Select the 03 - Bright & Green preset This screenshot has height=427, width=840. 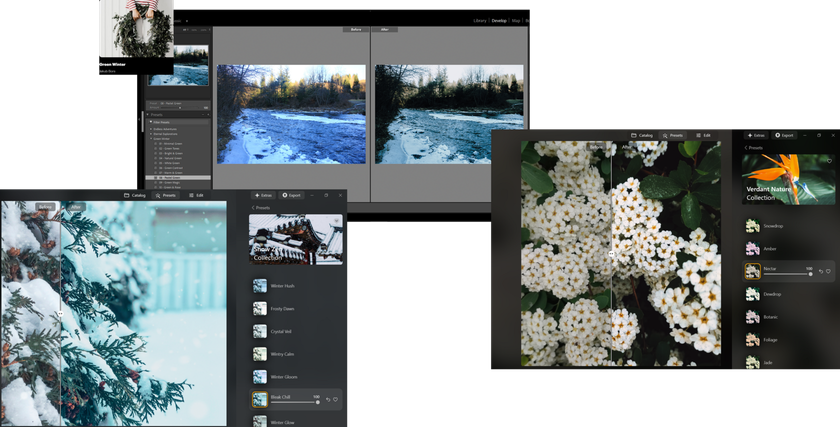(169, 153)
